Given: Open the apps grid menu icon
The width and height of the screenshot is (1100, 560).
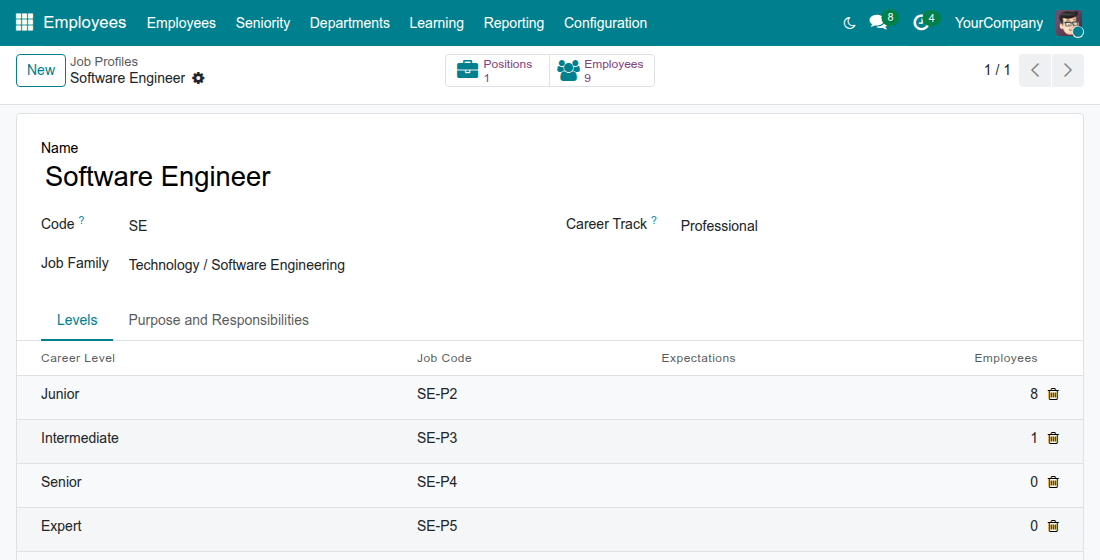Looking at the screenshot, I should pyautogui.click(x=24, y=22).
